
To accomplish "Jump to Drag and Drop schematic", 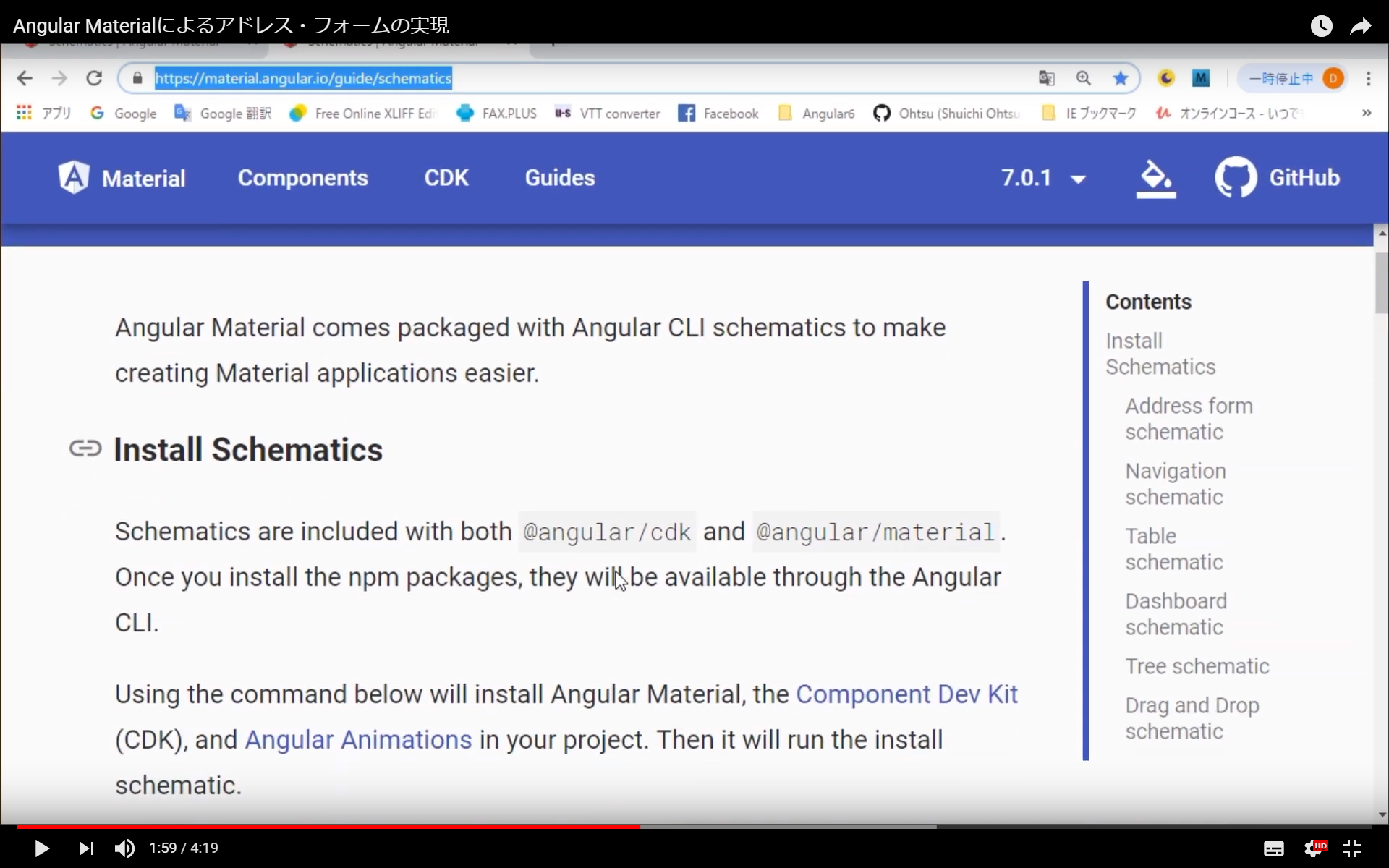I will coord(1192,718).
